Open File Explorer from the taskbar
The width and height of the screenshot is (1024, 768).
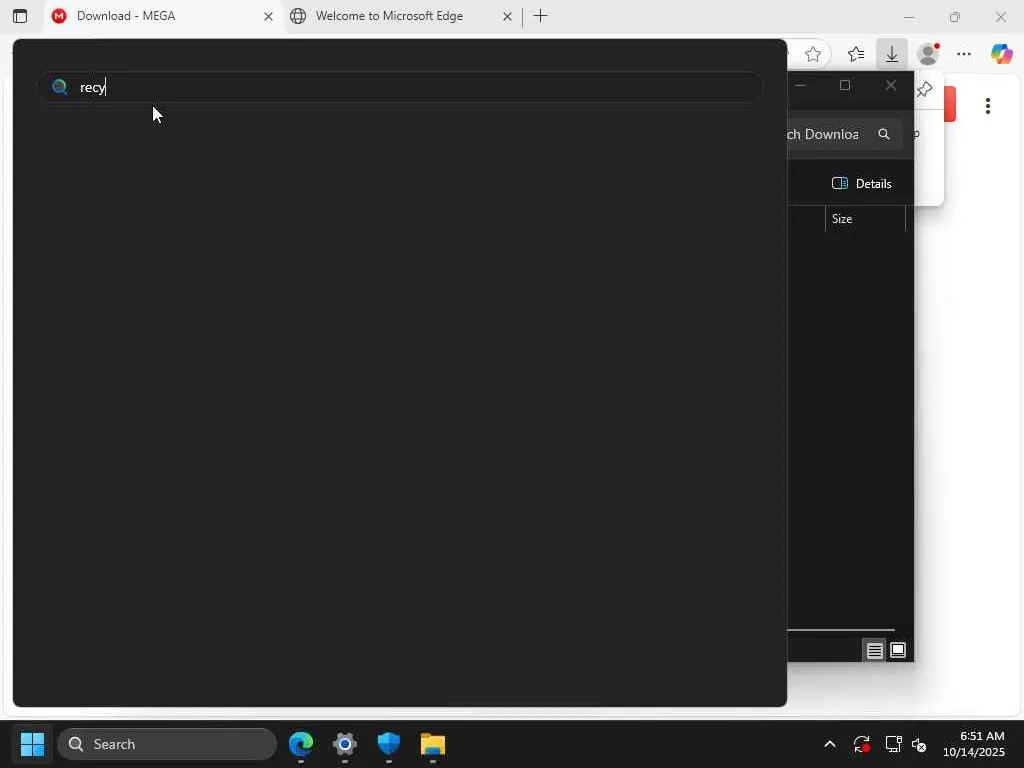click(x=432, y=744)
